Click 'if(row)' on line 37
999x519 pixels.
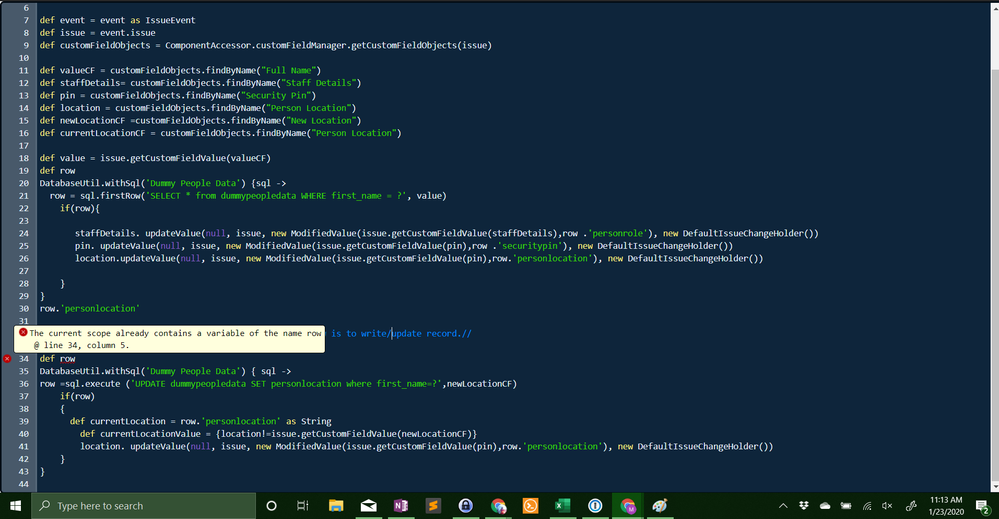77,396
